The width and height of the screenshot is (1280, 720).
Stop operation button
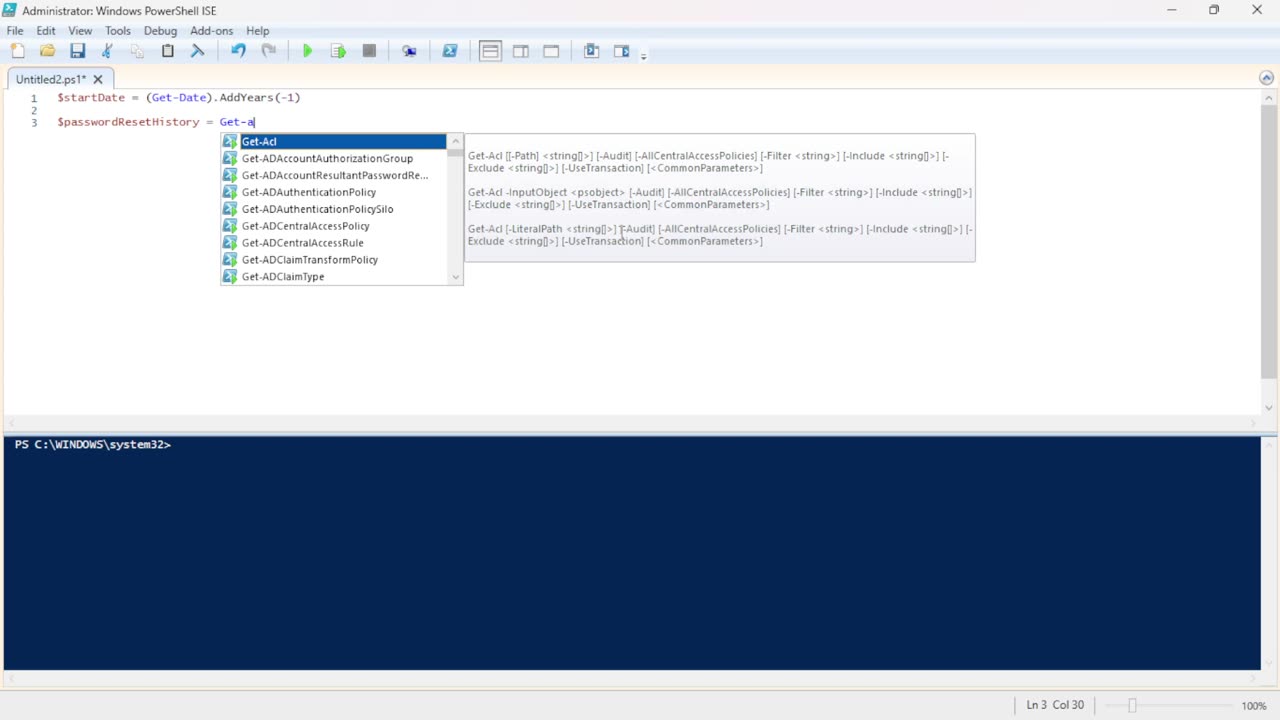pos(369,51)
